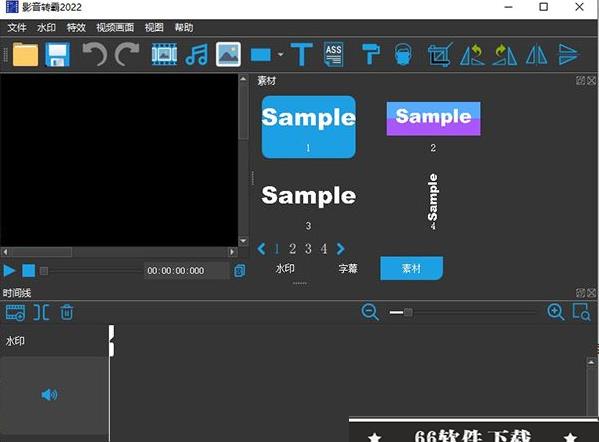The height and width of the screenshot is (442, 599).
Task: Select the text T watermark tool
Action: point(301,55)
